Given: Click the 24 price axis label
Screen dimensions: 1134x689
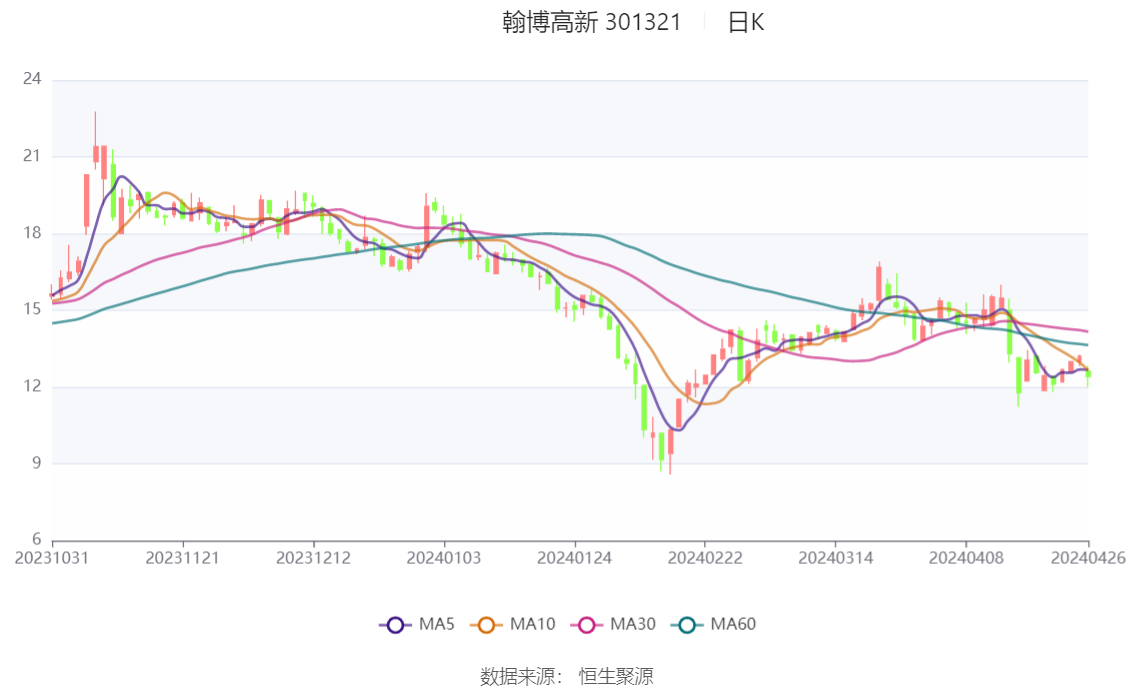Looking at the screenshot, I should tap(32, 79).
